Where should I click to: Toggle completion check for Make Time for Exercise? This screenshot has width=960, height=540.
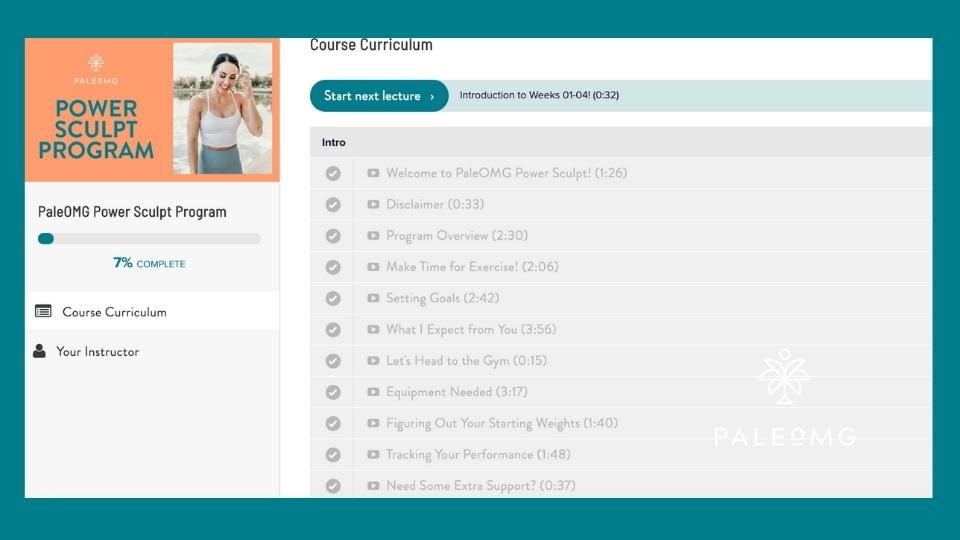pyautogui.click(x=333, y=267)
